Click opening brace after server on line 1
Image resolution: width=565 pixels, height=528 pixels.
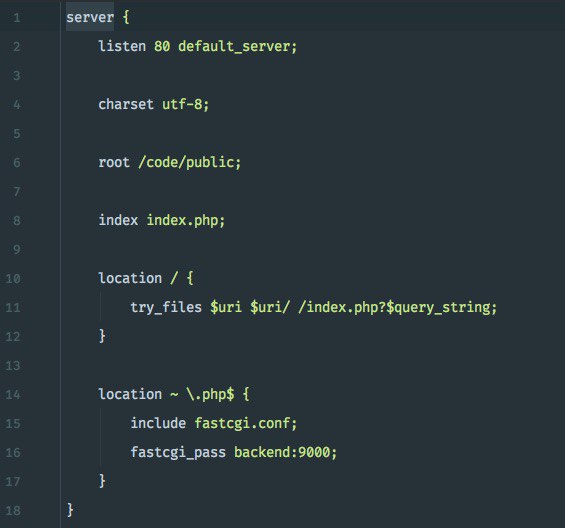coord(126,17)
